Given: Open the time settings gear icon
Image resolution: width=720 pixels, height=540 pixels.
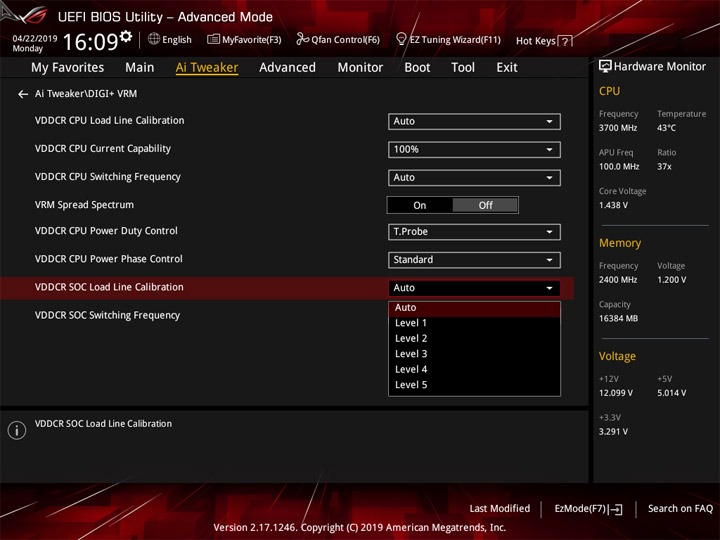Looking at the screenshot, I should (x=126, y=36).
